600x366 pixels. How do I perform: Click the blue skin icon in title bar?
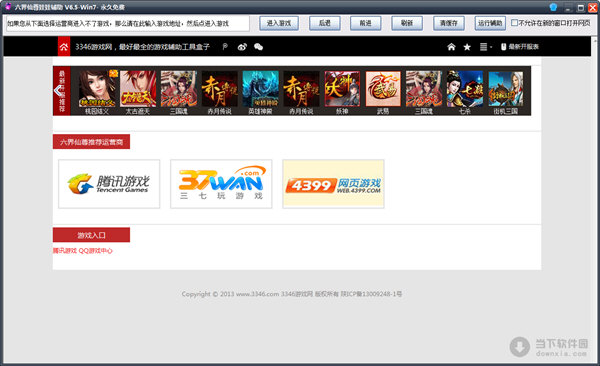pyautogui.click(x=553, y=7)
